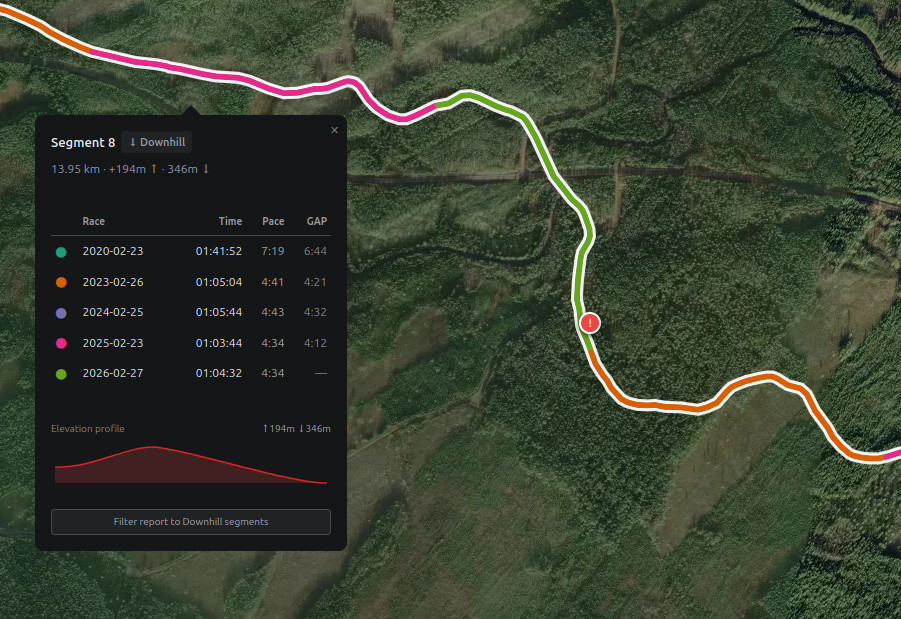Pick the pink dot for the 2025-02-23 race
The height and width of the screenshot is (619, 901).
[61, 344]
